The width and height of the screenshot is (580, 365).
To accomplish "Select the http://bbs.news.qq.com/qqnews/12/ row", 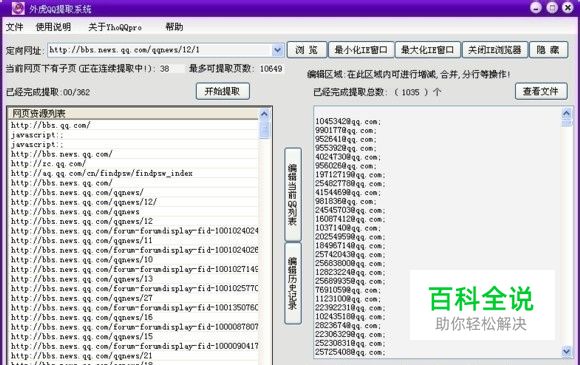I will [133, 202].
